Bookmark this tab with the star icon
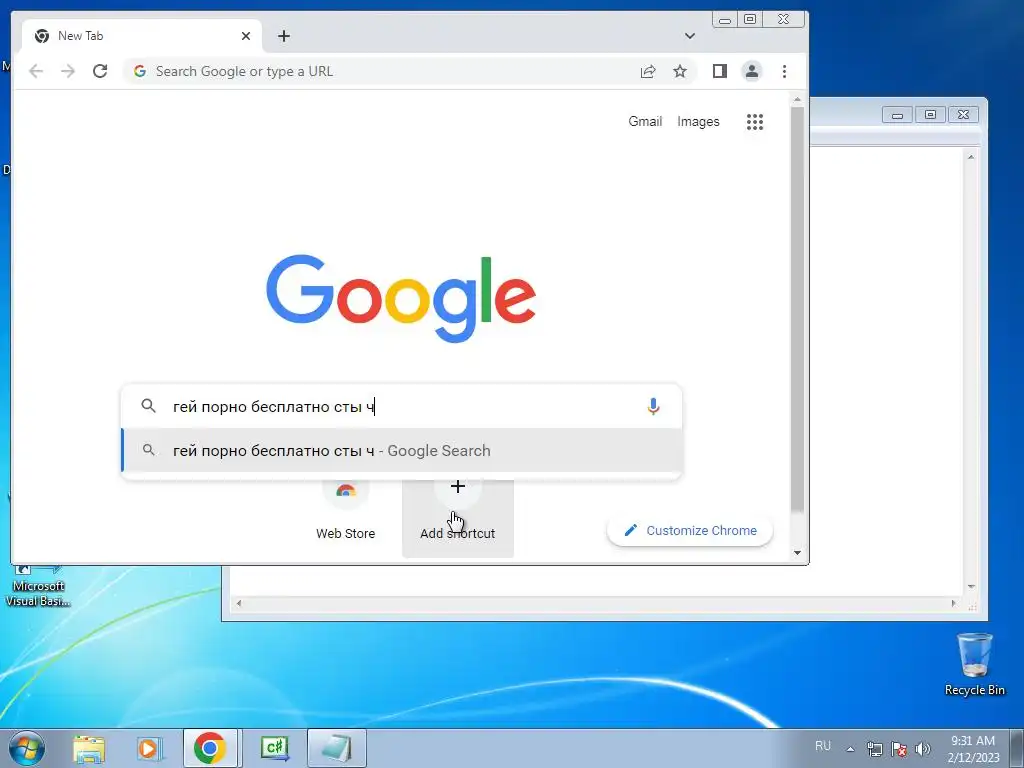 pyautogui.click(x=680, y=71)
